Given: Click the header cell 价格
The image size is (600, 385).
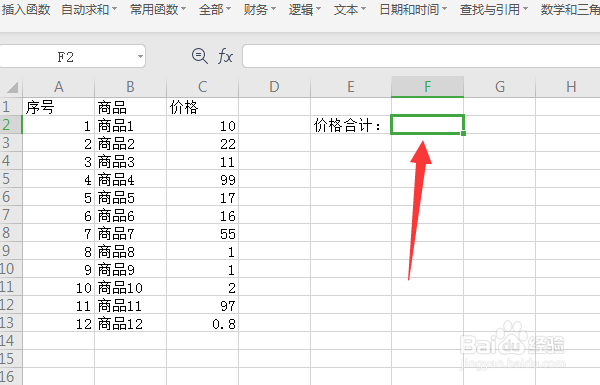Looking at the screenshot, I should click(x=202, y=107).
